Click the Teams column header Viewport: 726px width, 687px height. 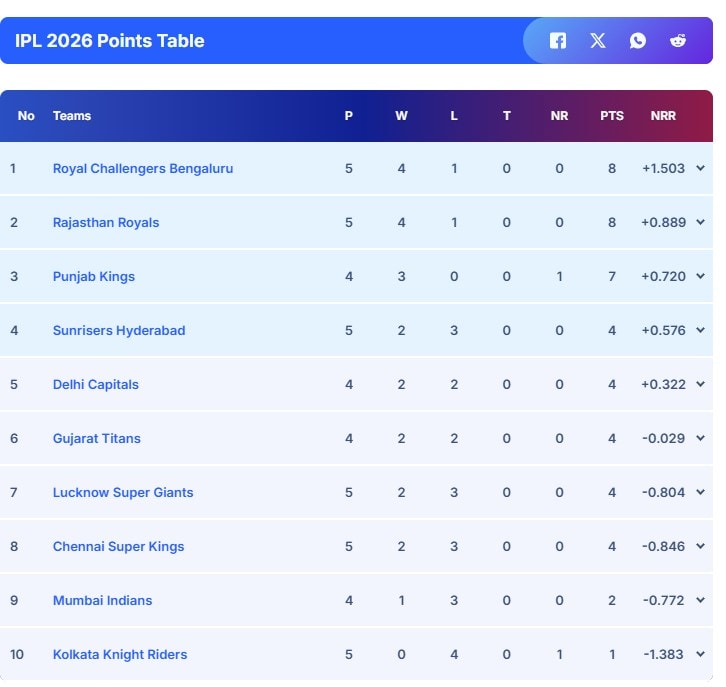[72, 116]
